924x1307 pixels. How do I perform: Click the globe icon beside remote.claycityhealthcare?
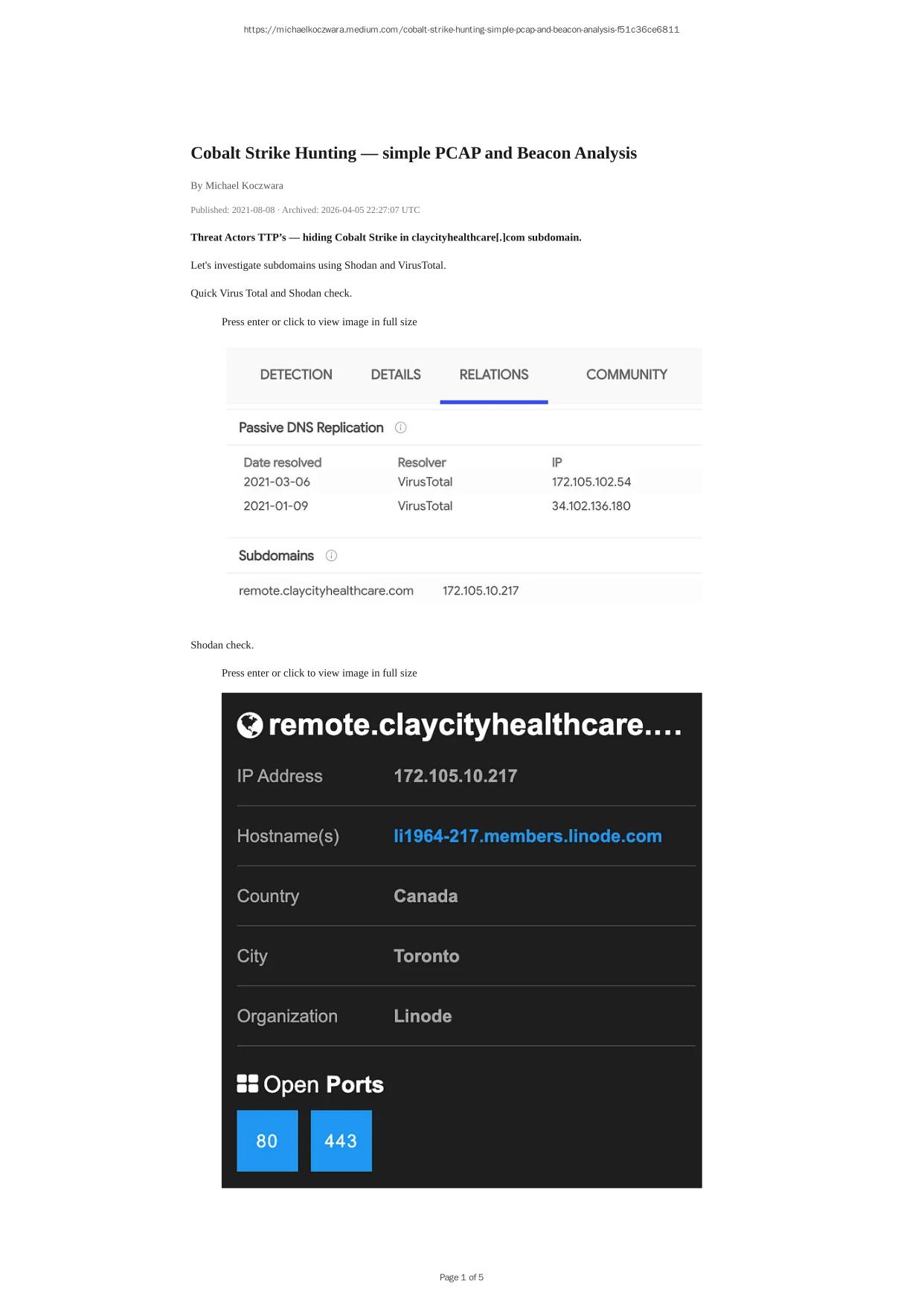click(x=250, y=725)
